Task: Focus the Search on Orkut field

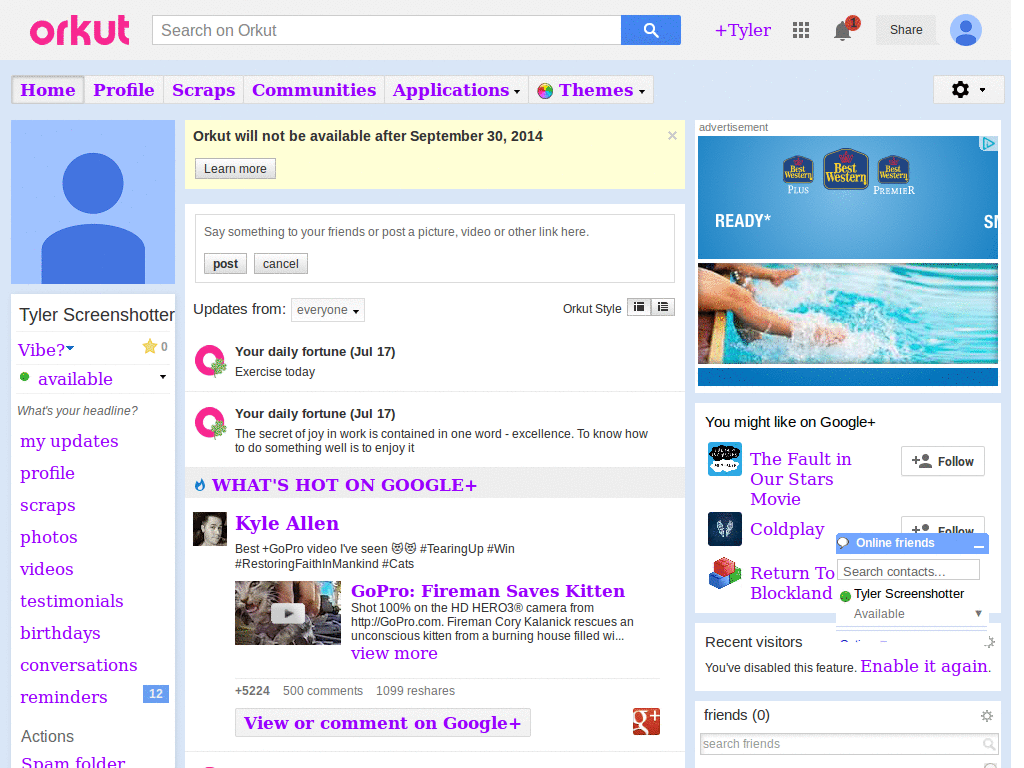Action: tap(387, 30)
